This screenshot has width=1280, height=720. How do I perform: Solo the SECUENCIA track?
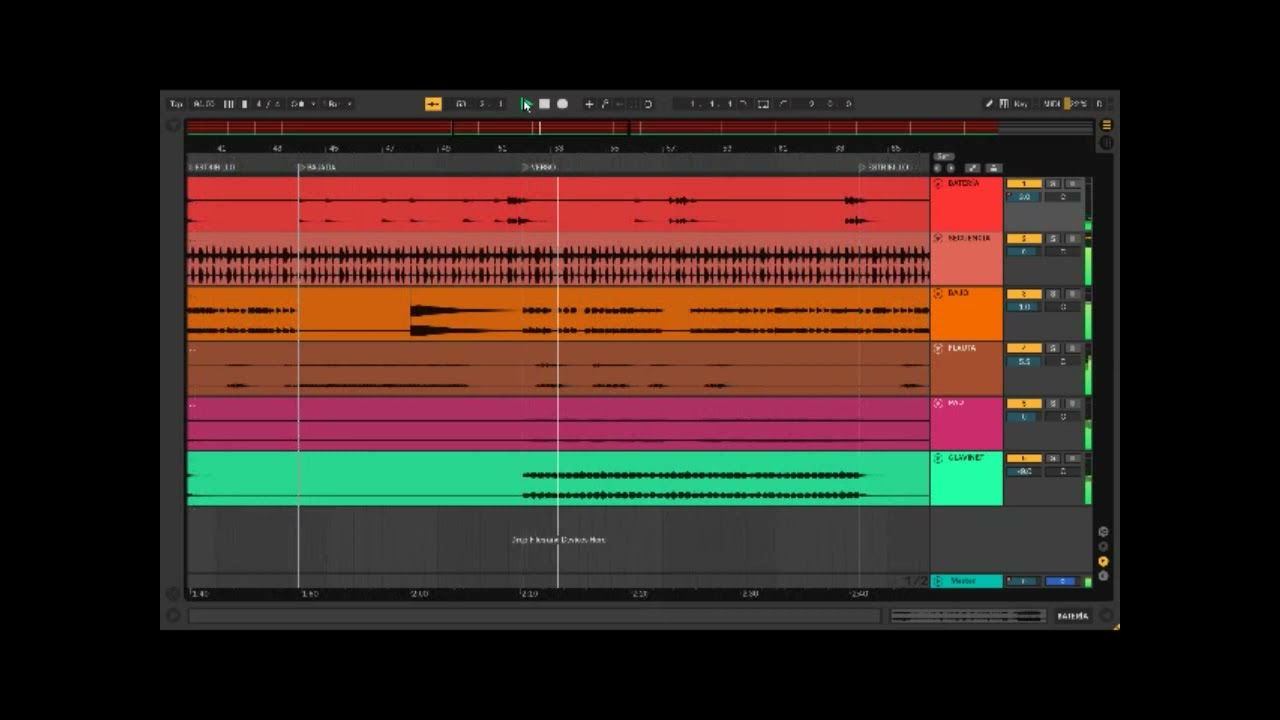(x=1052, y=239)
